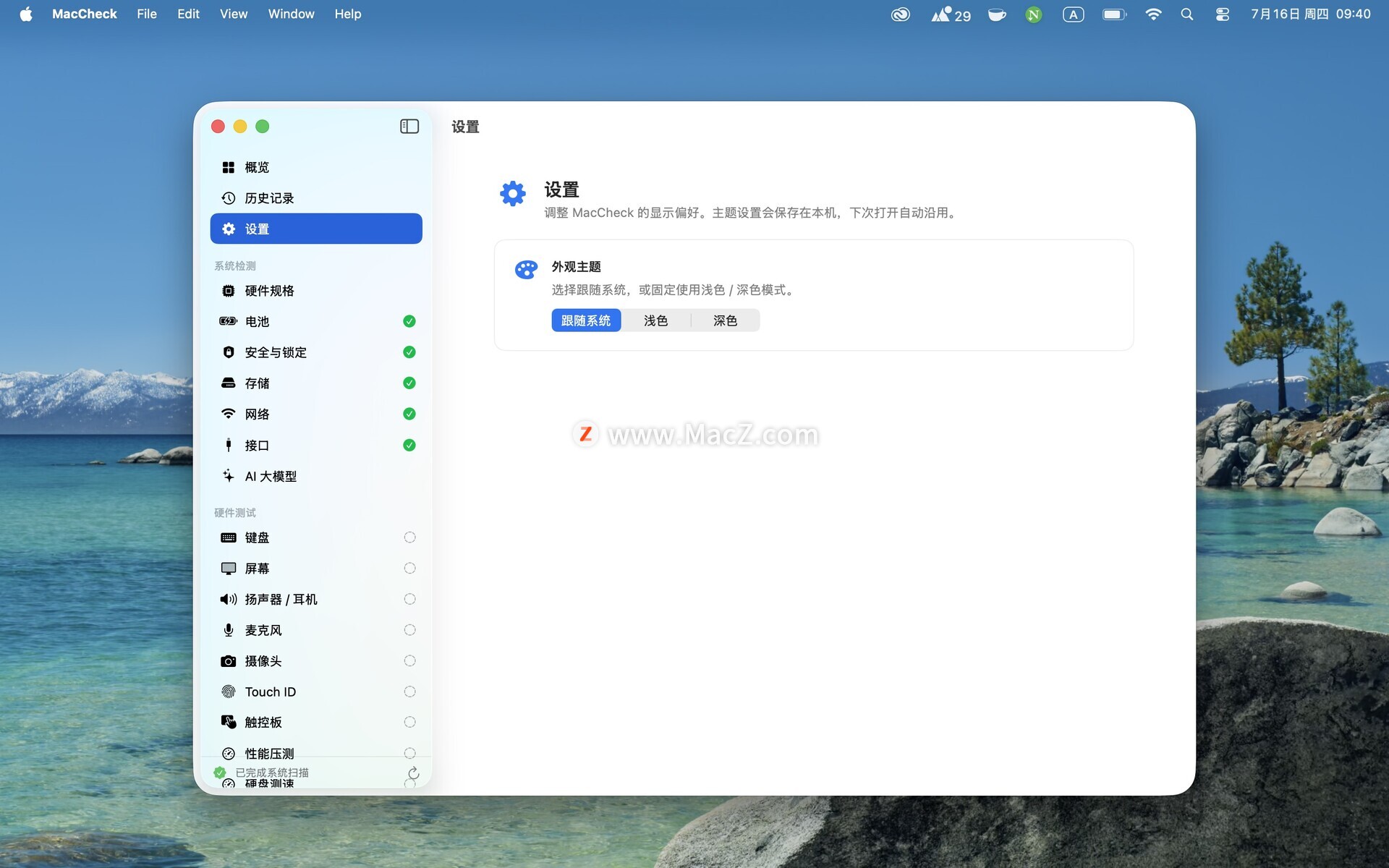Click the green check status beside 电池
The width and height of the screenshot is (1389, 868).
(409, 321)
